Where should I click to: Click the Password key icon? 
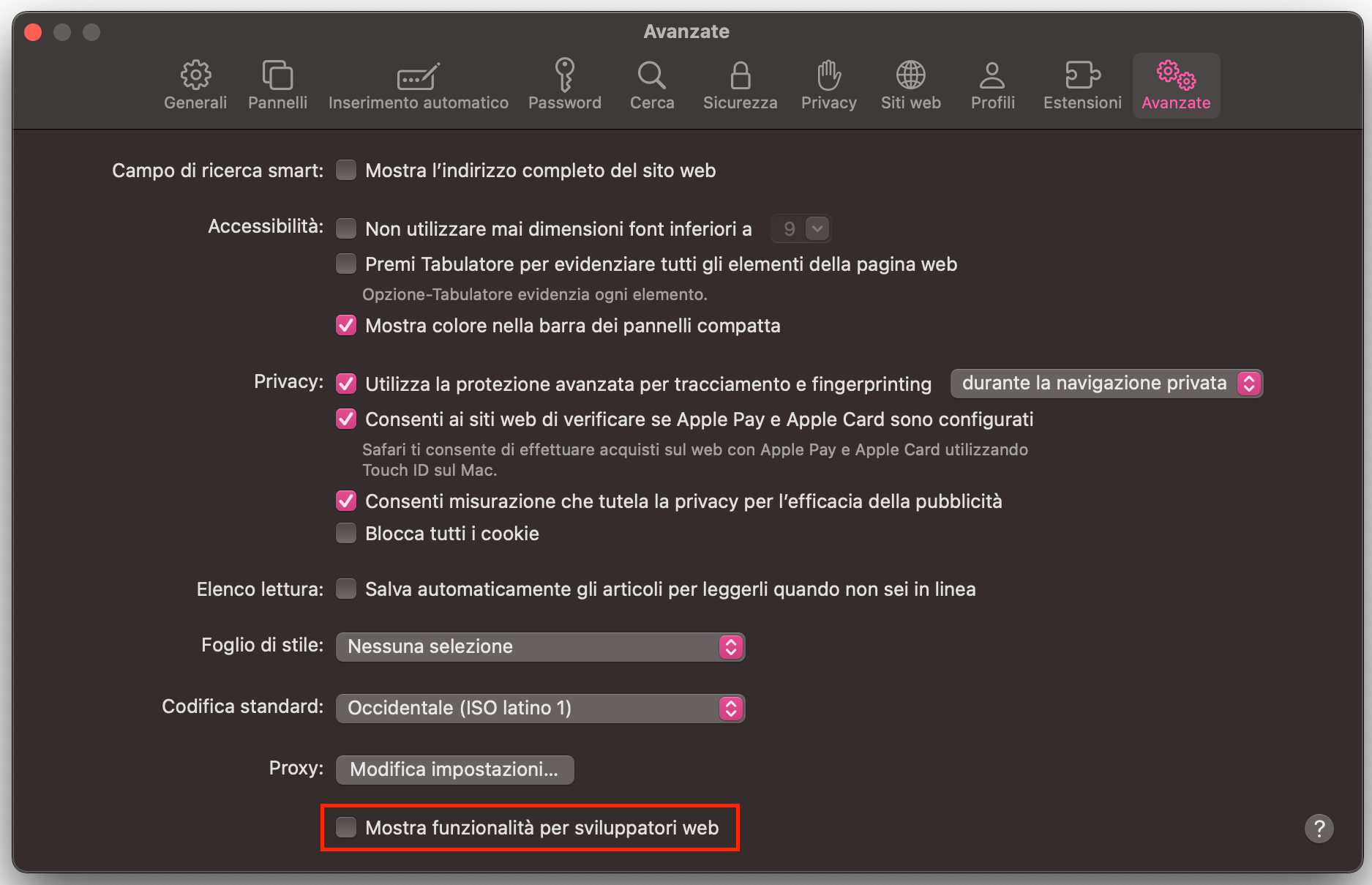[565, 85]
